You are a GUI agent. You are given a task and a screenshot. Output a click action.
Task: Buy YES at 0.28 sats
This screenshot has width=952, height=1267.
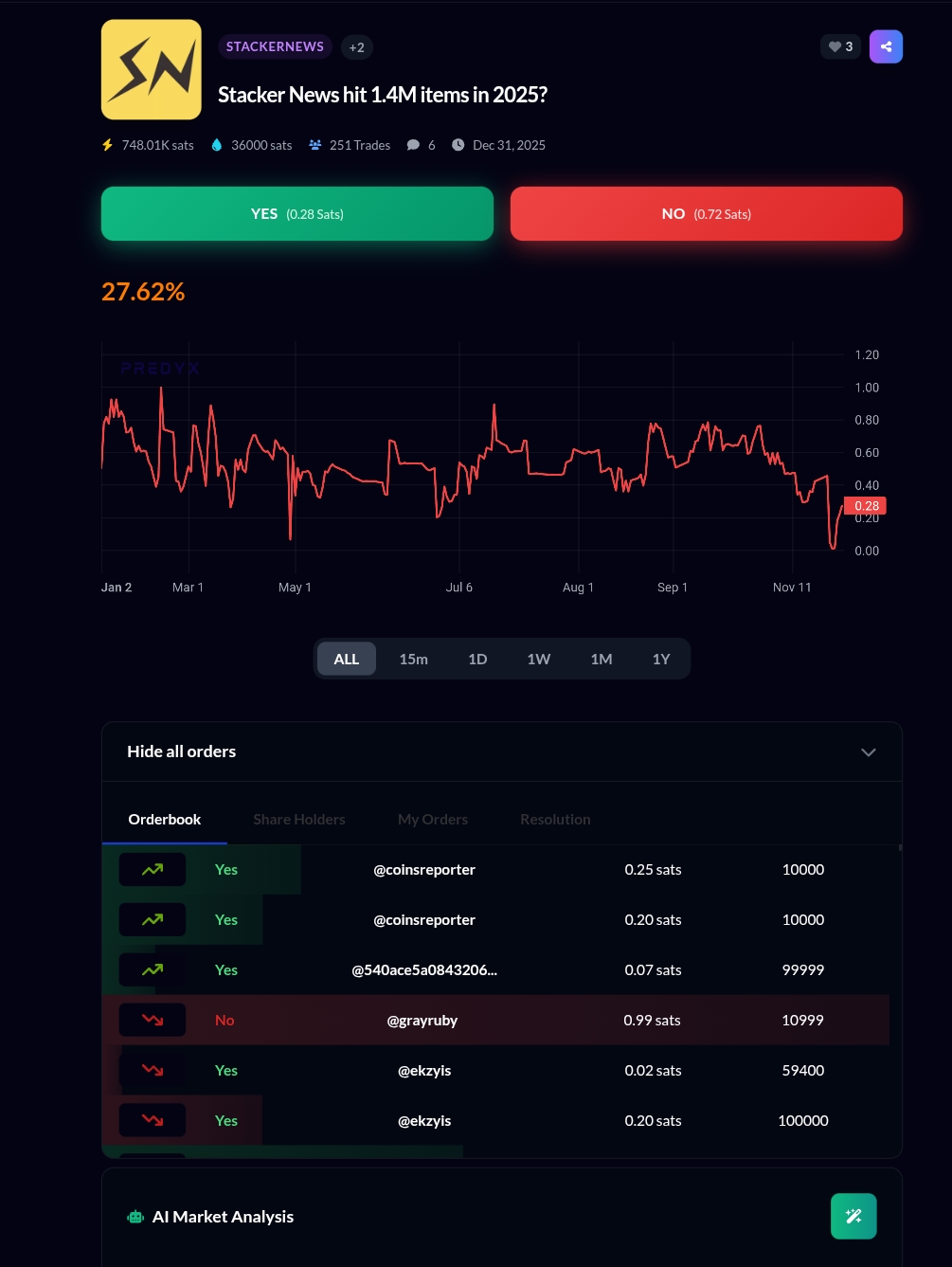tap(297, 214)
